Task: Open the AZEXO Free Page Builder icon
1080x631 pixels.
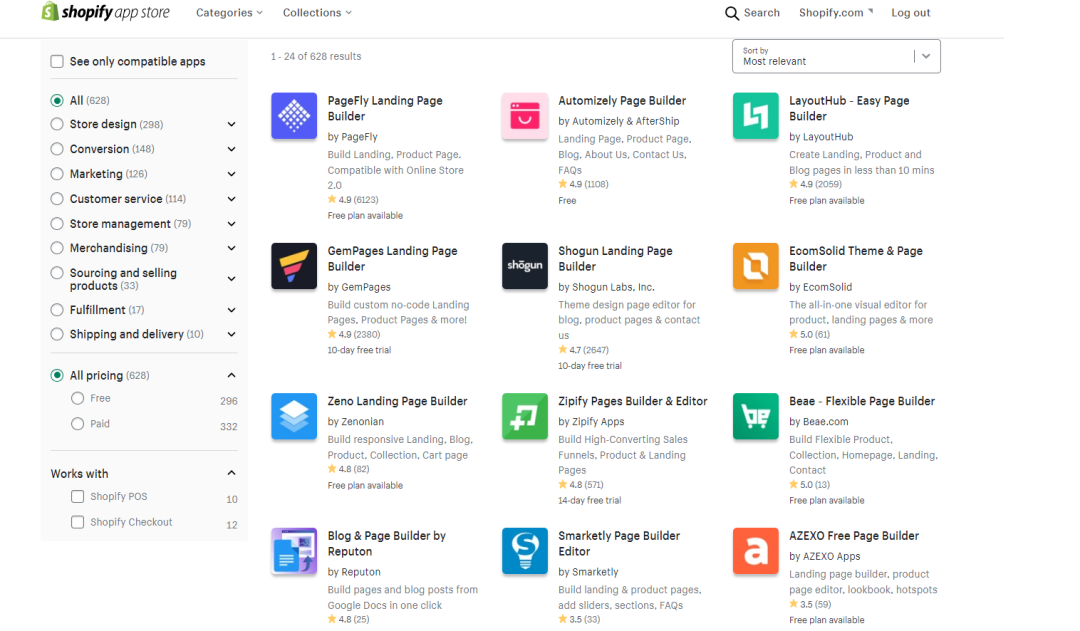Action: click(756, 551)
